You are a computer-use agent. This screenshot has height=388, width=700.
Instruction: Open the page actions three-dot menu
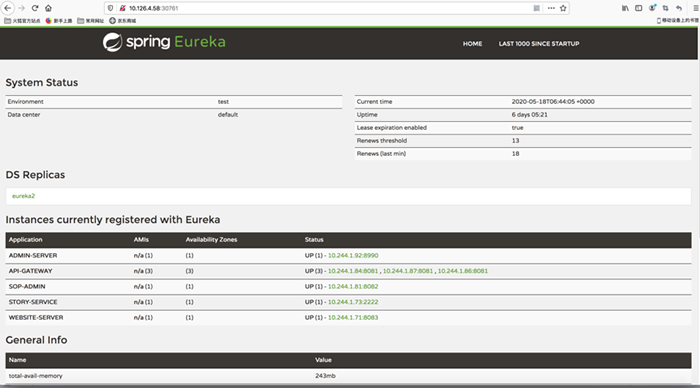coord(551,8)
